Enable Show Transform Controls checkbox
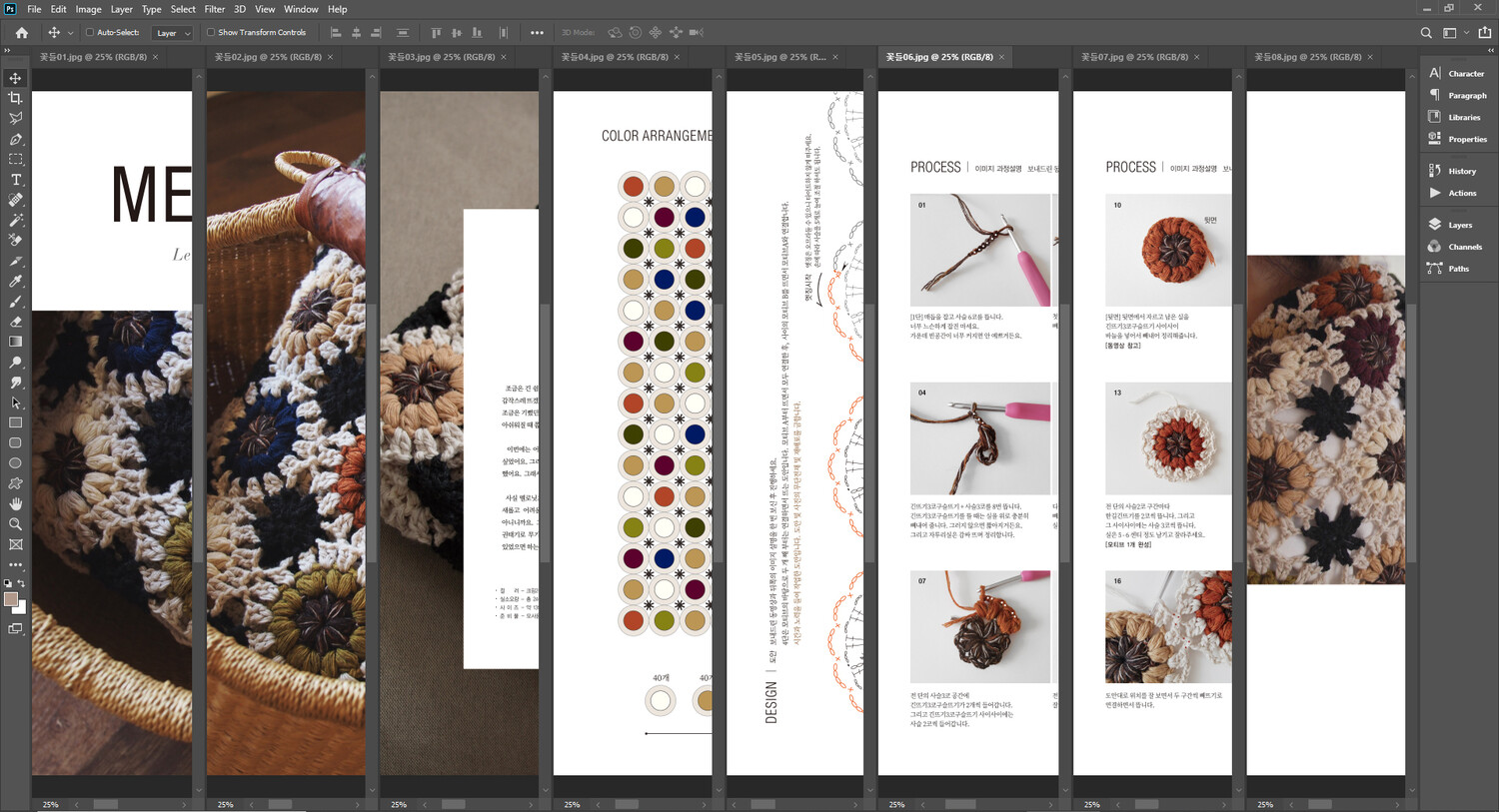 click(x=211, y=33)
